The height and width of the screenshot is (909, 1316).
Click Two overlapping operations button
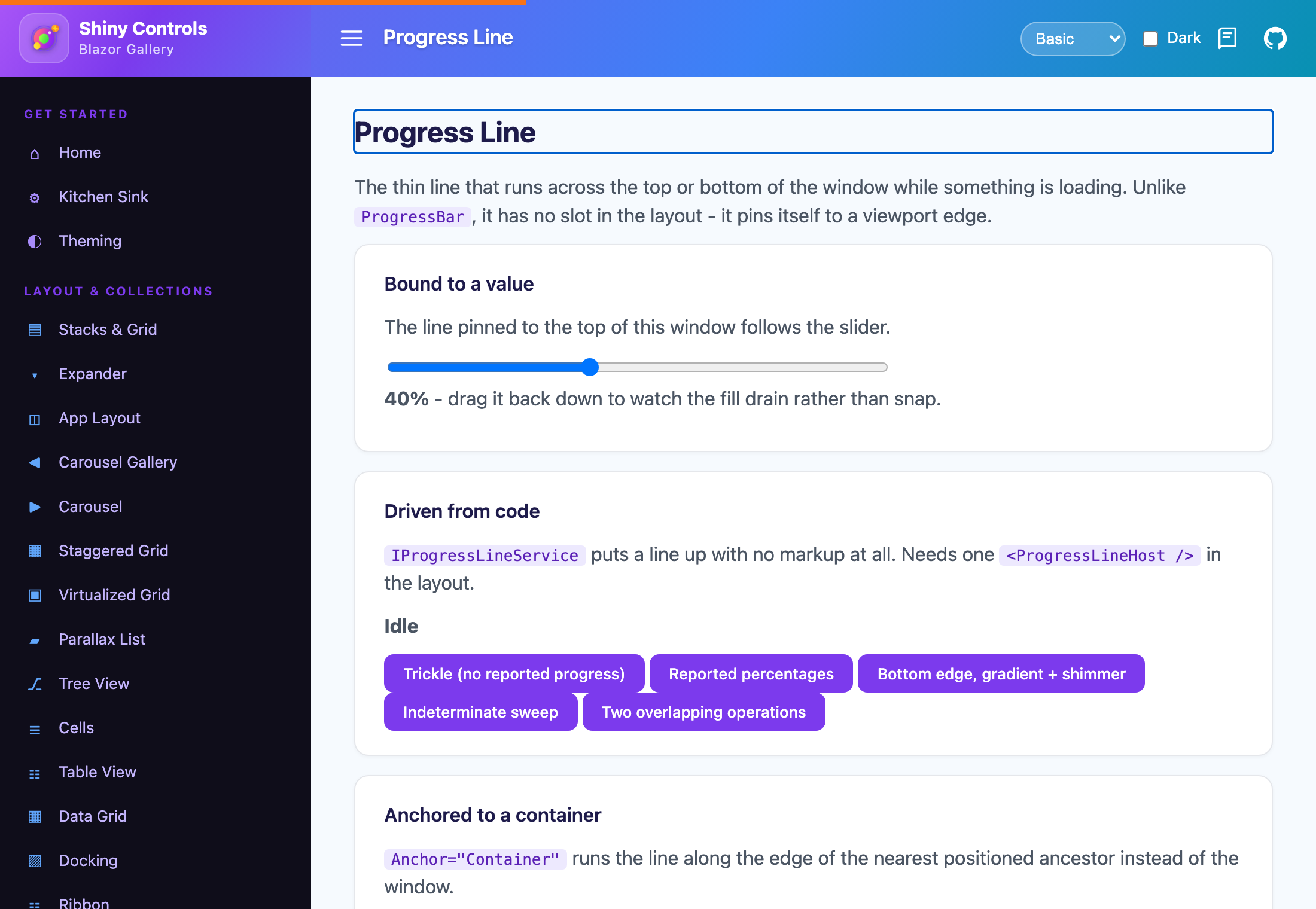[x=703, y=712]
